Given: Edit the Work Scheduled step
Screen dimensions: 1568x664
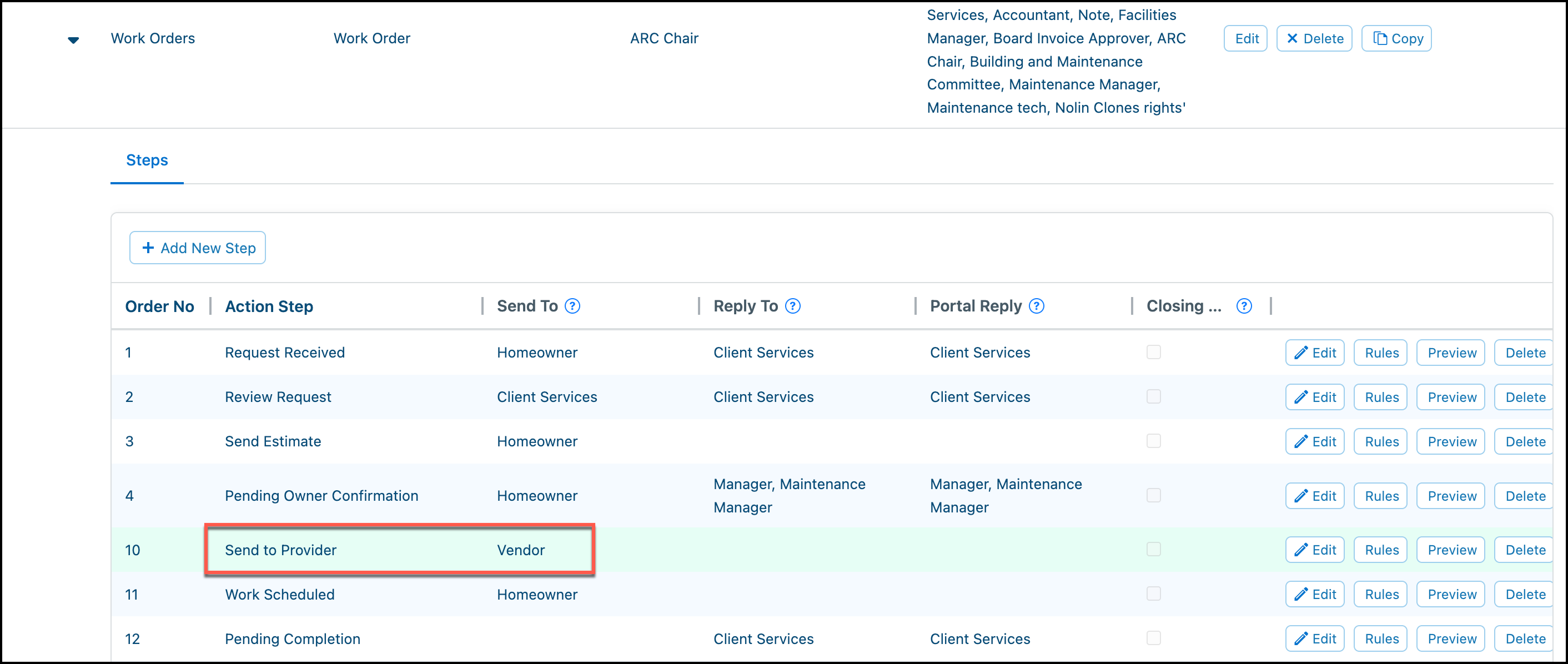Looking at the screenshot, I should click(x=1315, y=594).
